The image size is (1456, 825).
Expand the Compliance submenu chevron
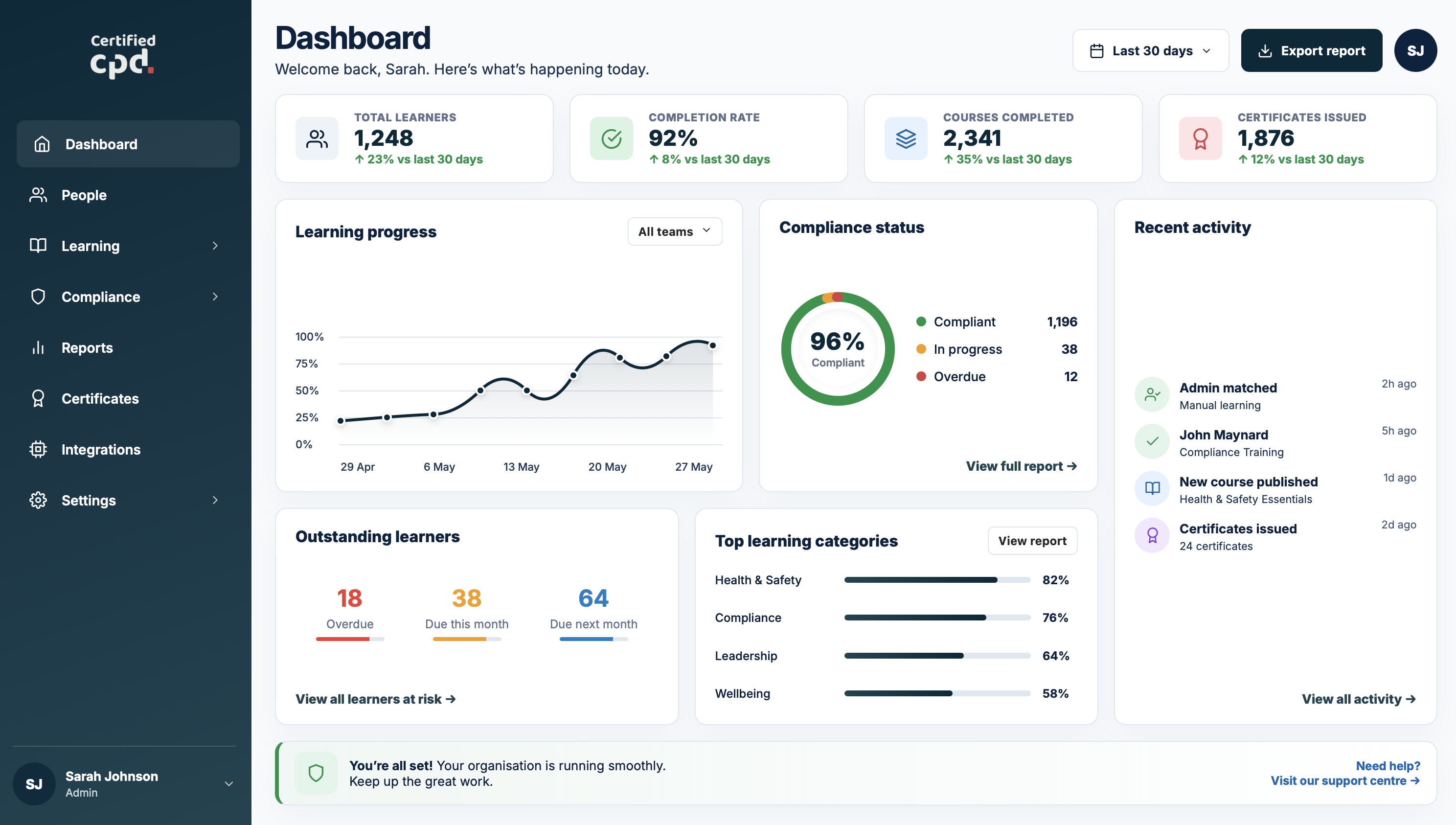point(215,297)
